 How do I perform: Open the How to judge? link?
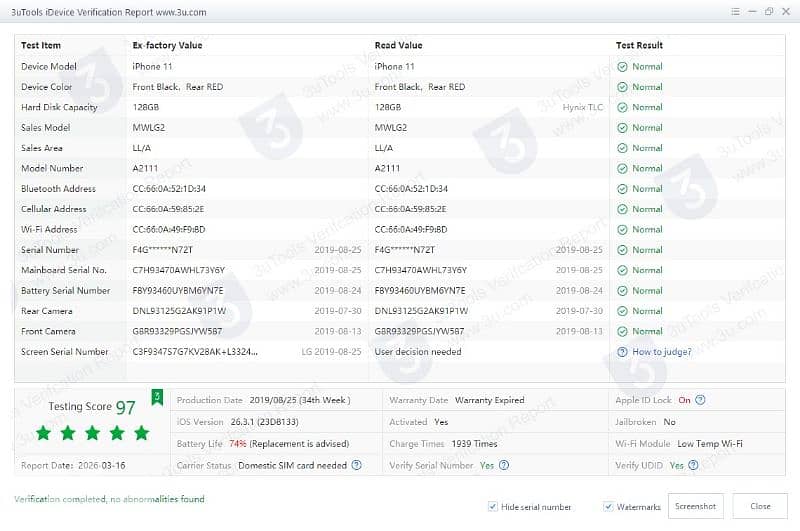click(x=661, y=352)
